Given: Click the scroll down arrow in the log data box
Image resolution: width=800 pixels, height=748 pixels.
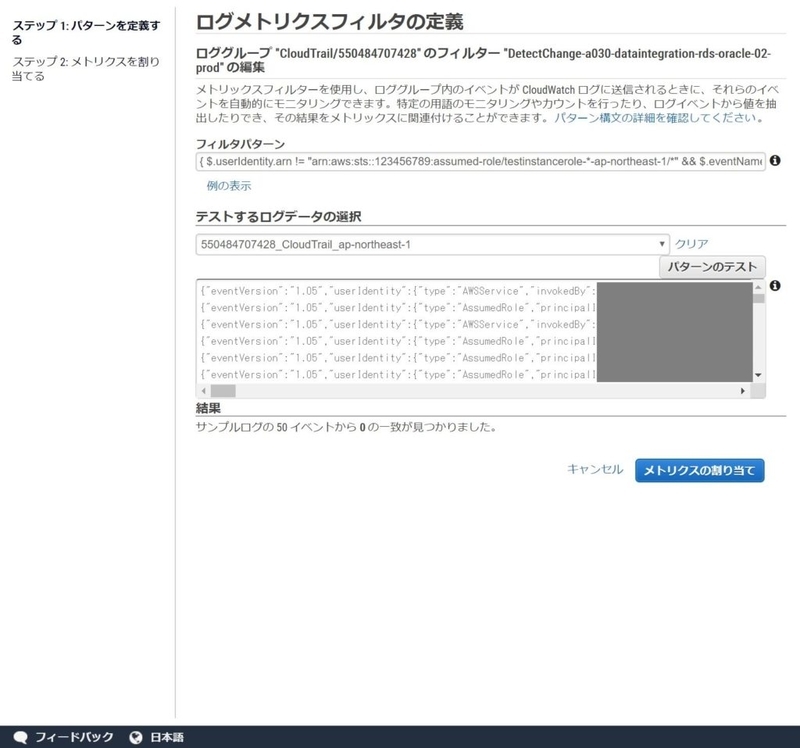Looking at the screenshot, I should (759, 375).
